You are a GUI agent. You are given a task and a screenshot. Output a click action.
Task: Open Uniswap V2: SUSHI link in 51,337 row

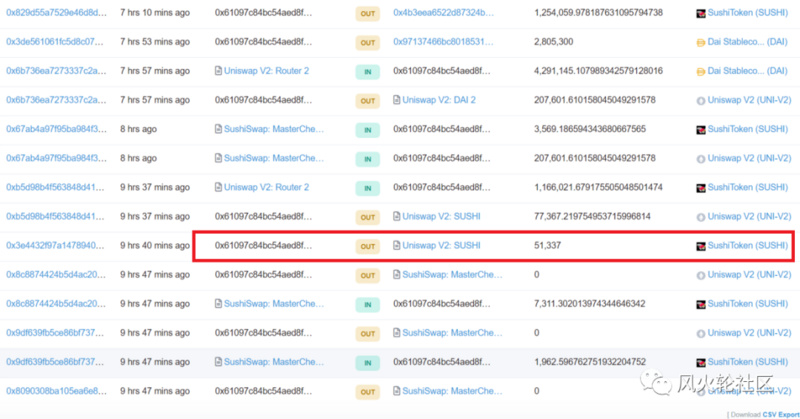[x=441, y=245]
